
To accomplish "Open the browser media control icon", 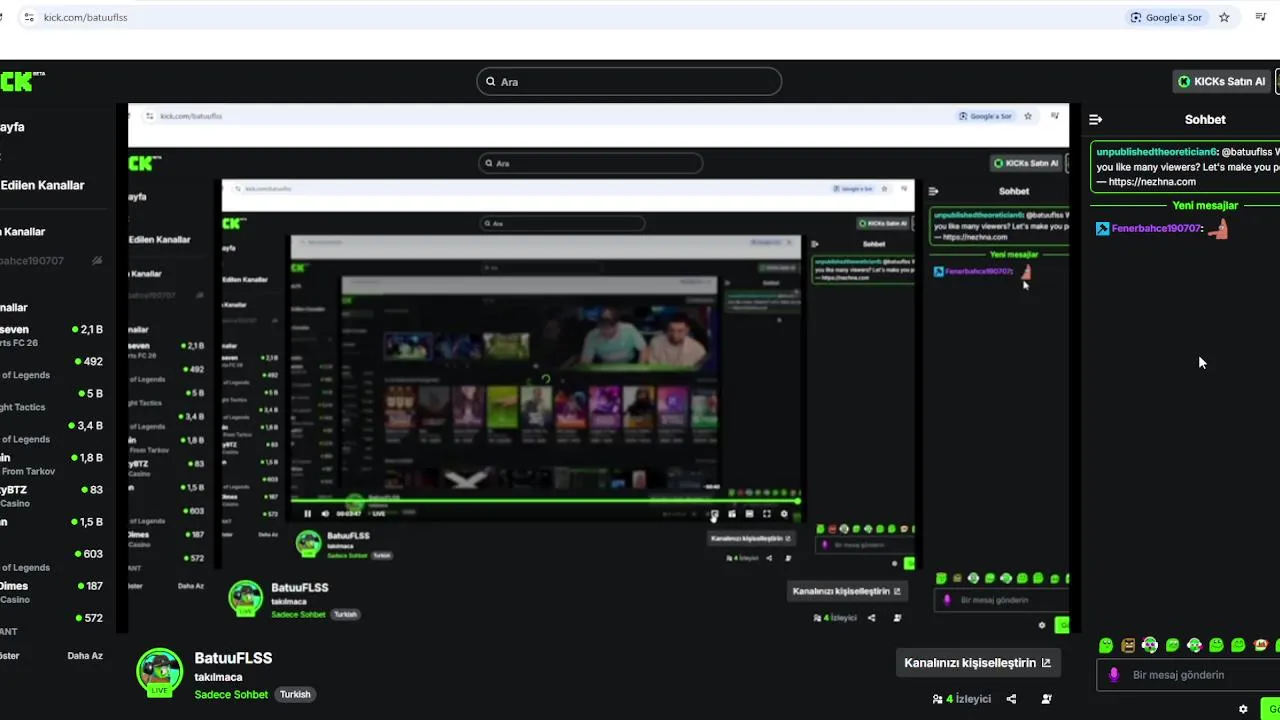I will [1261, 17].
